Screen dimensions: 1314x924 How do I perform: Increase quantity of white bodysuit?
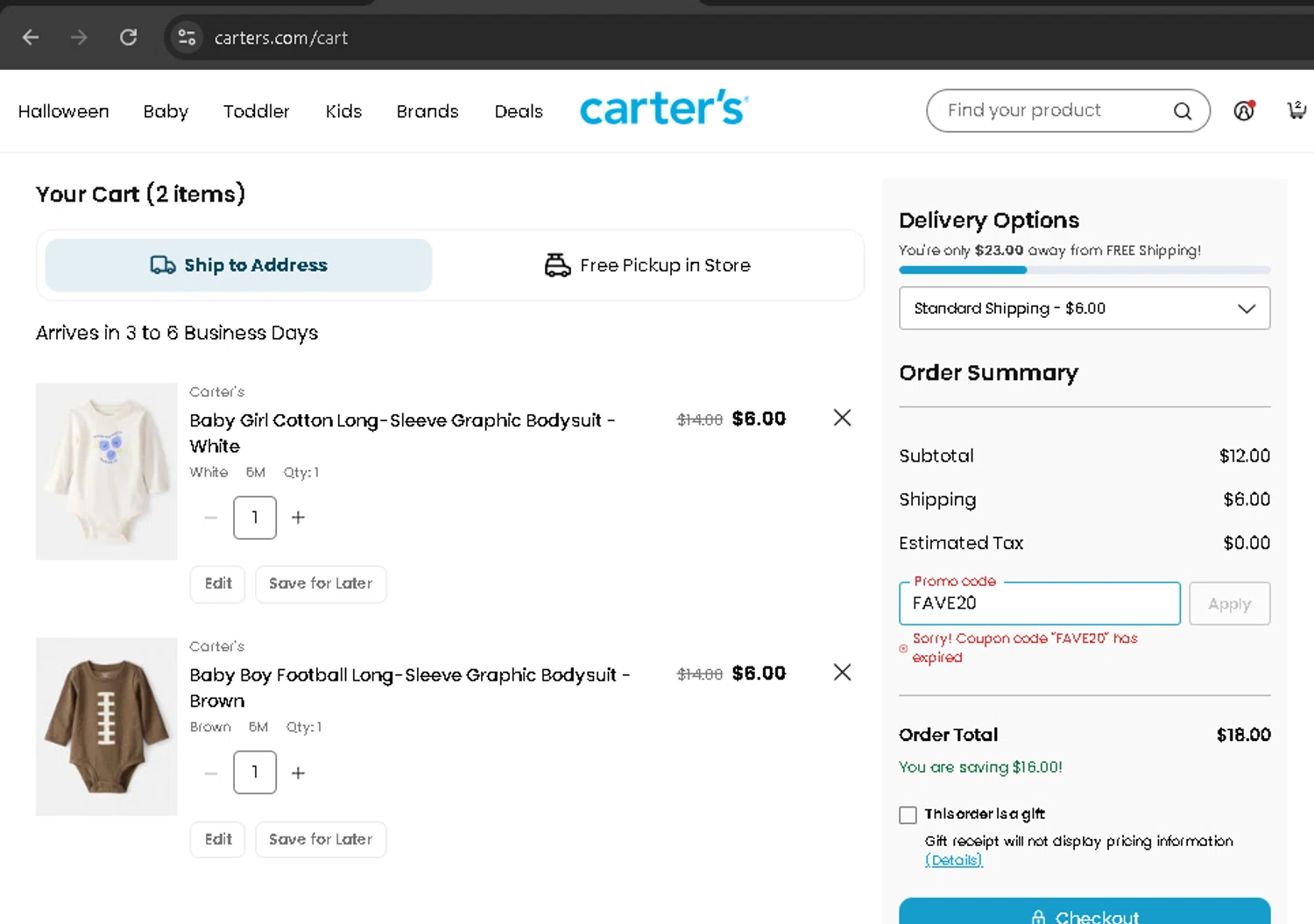coord(298,518)
